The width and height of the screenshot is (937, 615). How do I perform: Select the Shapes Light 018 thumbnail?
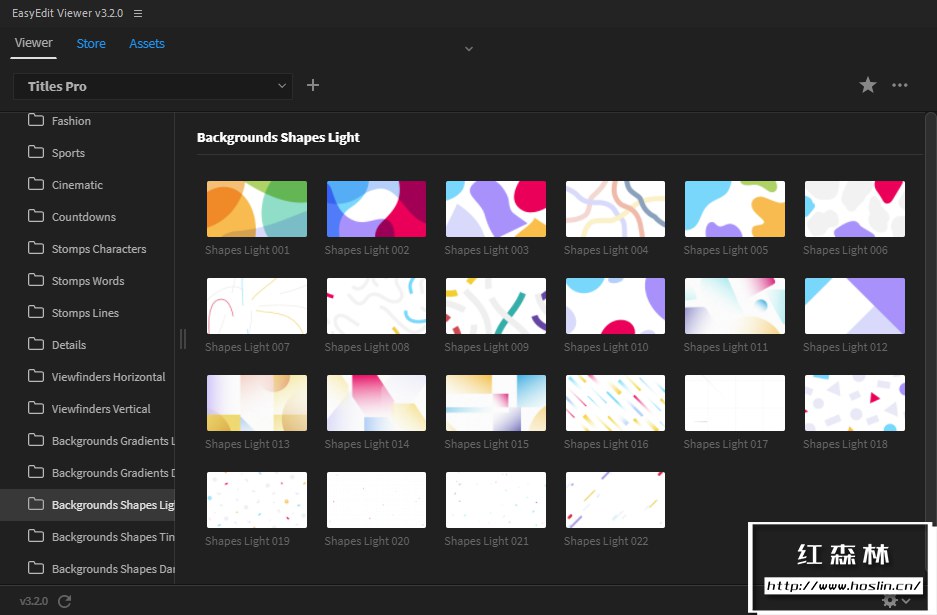[855, 403]
